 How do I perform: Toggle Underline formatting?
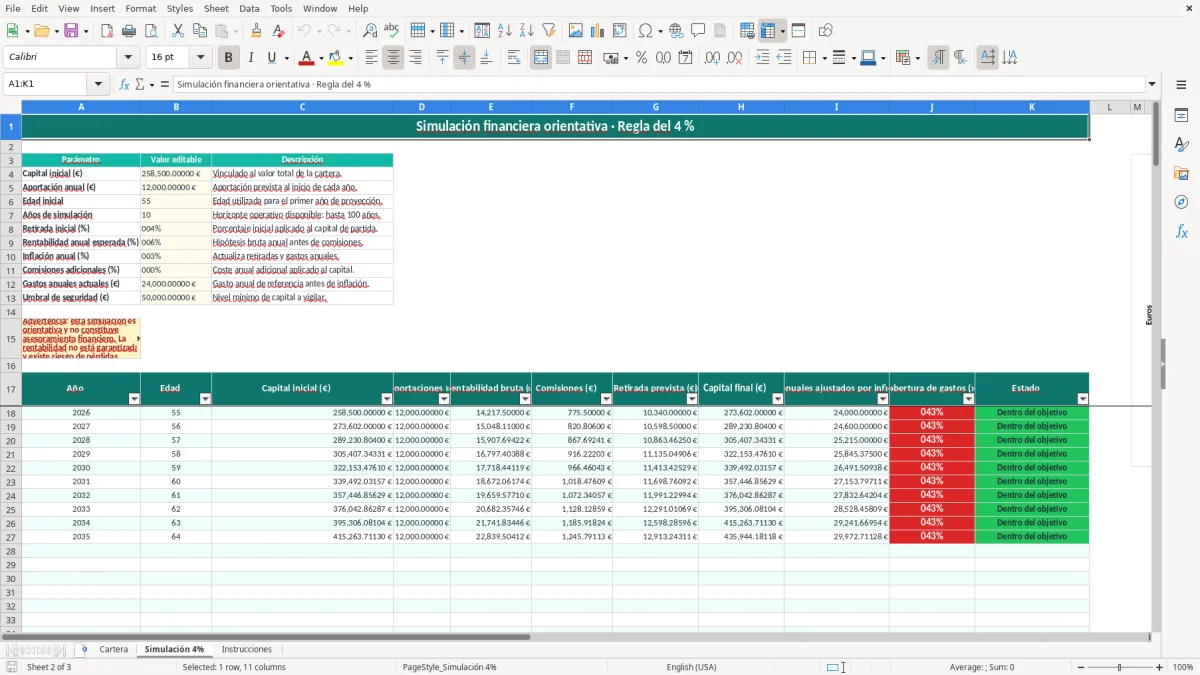(x=272, y=58)
